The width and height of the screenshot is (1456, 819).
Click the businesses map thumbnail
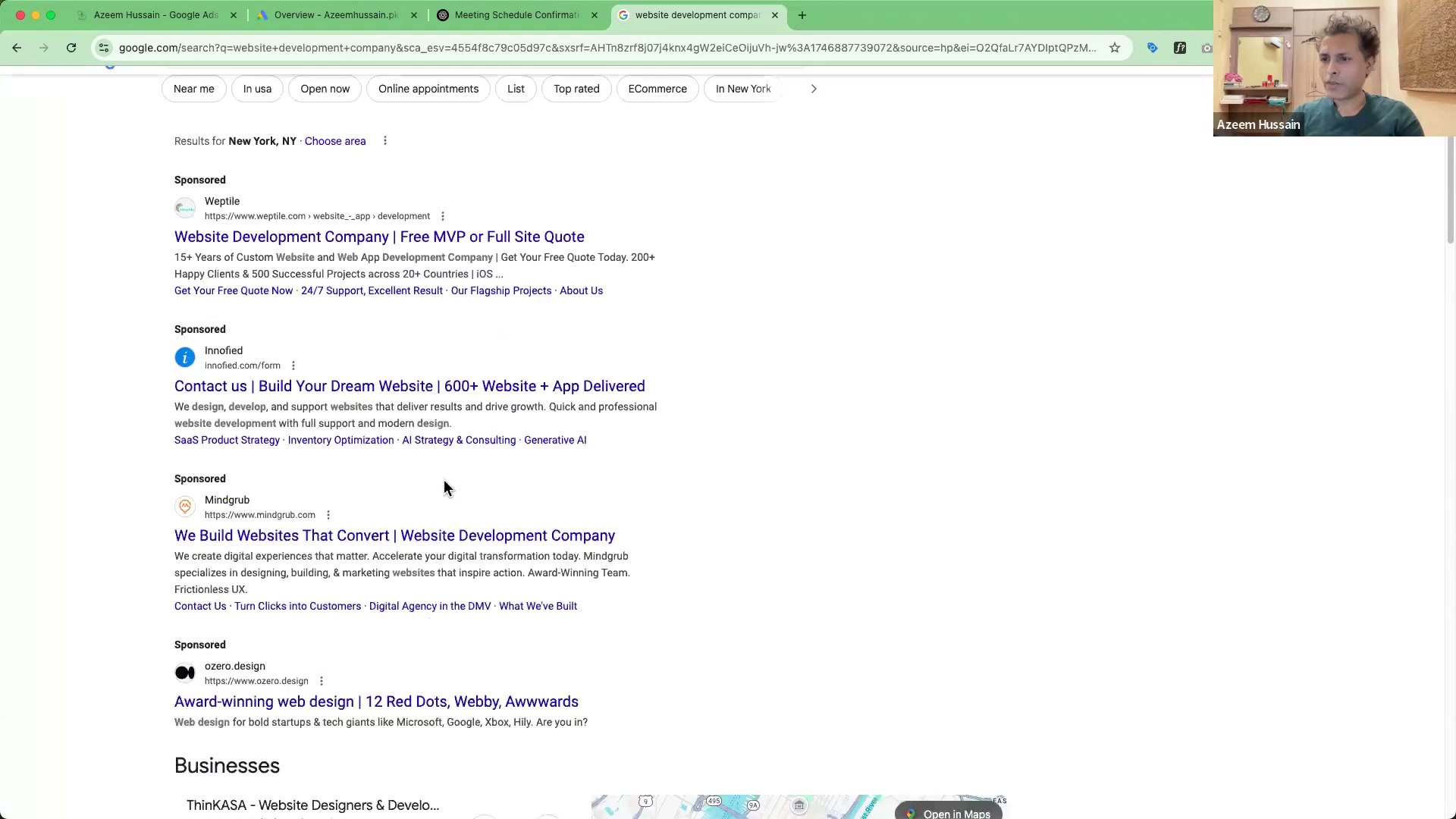(x=799, y=807)
